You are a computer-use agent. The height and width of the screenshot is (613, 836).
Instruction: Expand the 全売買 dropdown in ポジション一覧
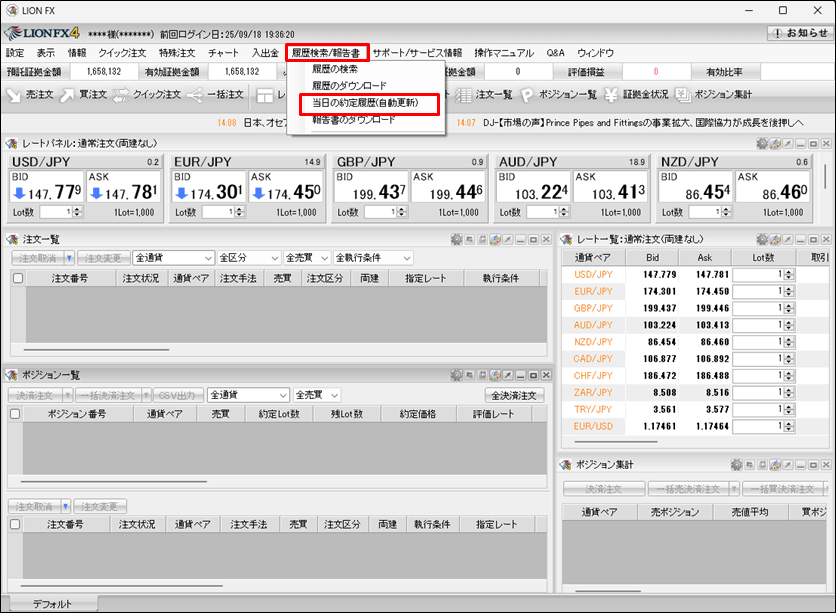(x=317, y=395)
